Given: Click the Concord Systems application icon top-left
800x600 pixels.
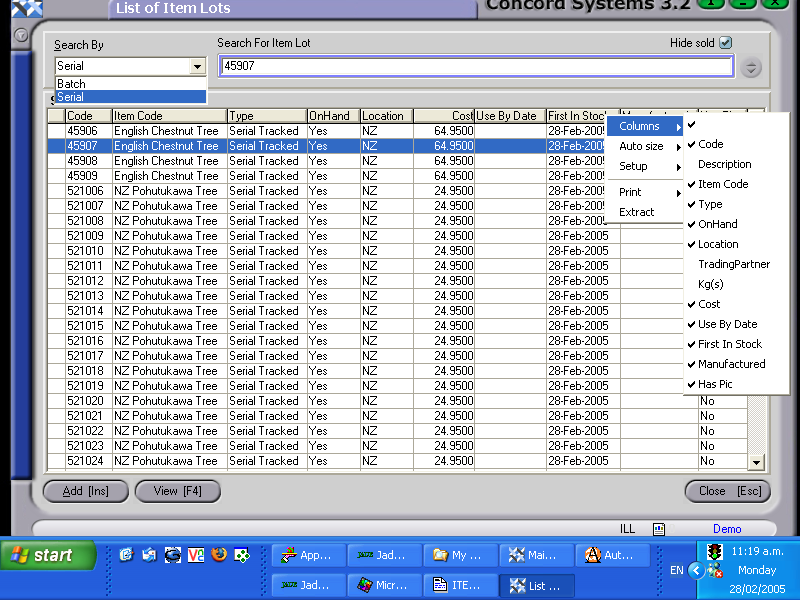Looking at the screenshot, I should tap(27, 7).
